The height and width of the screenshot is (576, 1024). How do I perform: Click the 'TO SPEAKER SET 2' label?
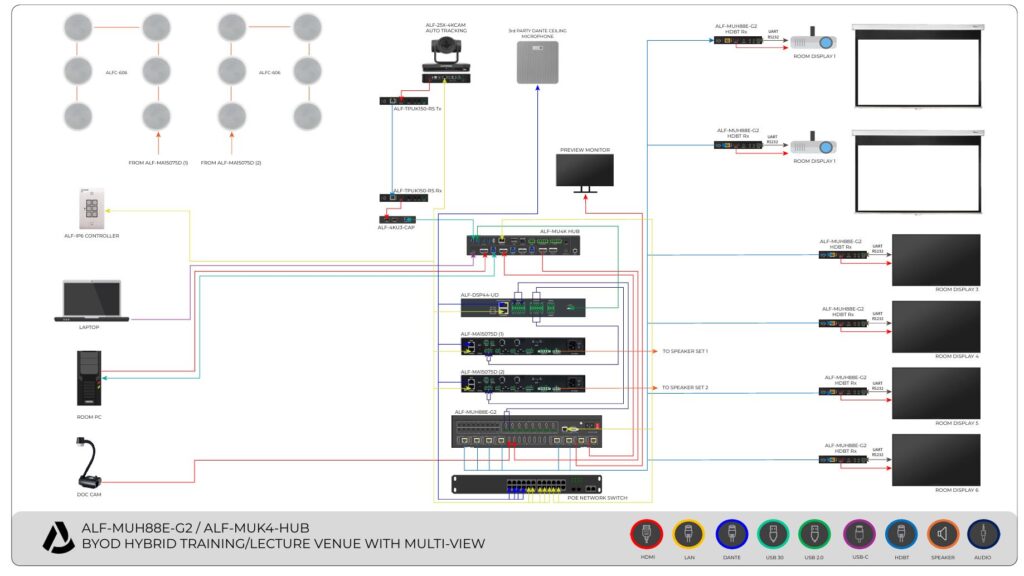pyautogui.click(x=685, y=388)
